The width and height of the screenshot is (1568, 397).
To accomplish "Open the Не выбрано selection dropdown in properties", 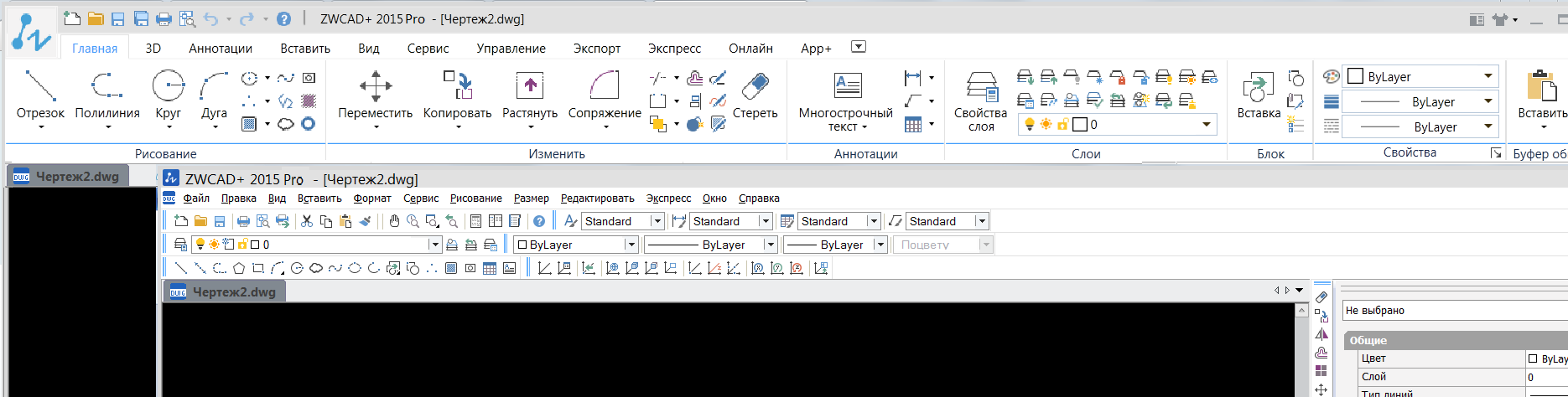I will 1455,311.
